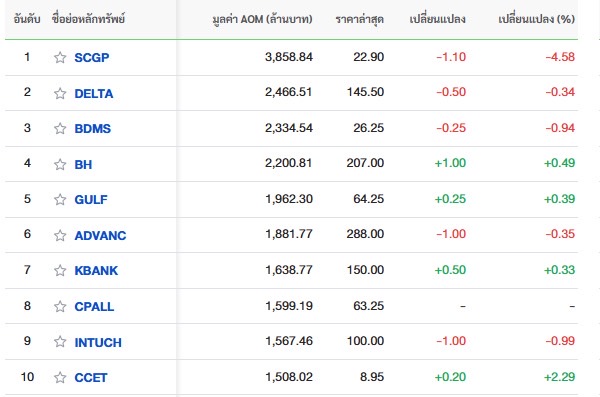This screenshot has width=600, height=397.
Task: Click the star icon beside KBANK
Action: point(60,270)
